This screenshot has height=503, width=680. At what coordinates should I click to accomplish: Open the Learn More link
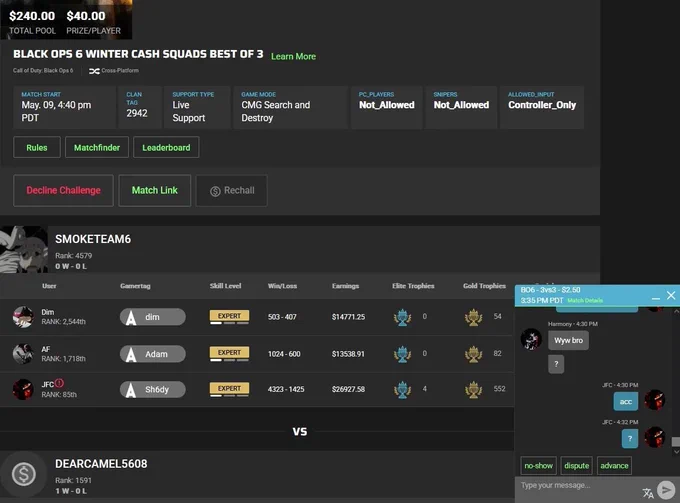[293, 56]
